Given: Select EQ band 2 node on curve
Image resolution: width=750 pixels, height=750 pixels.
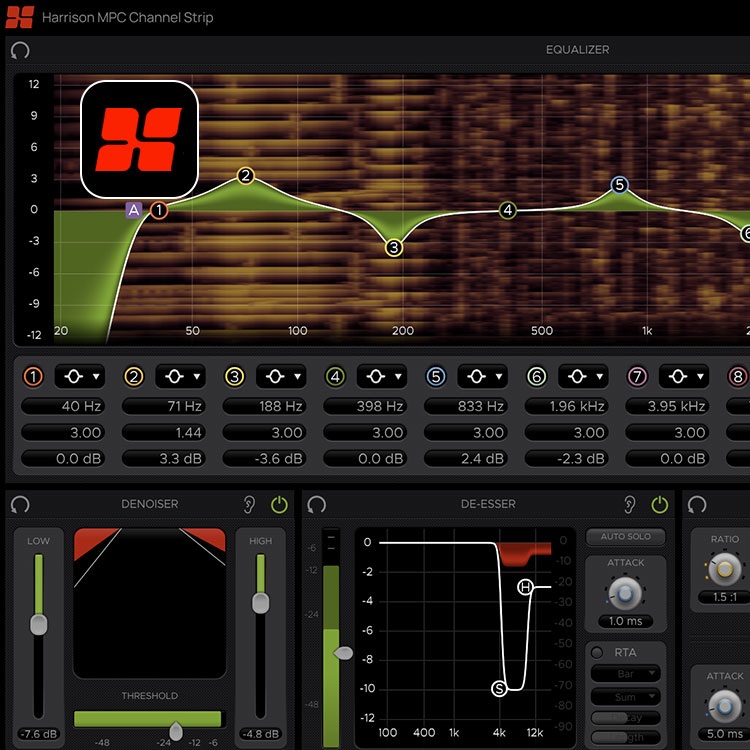Looking at the screenshot, I should (246, 177).
